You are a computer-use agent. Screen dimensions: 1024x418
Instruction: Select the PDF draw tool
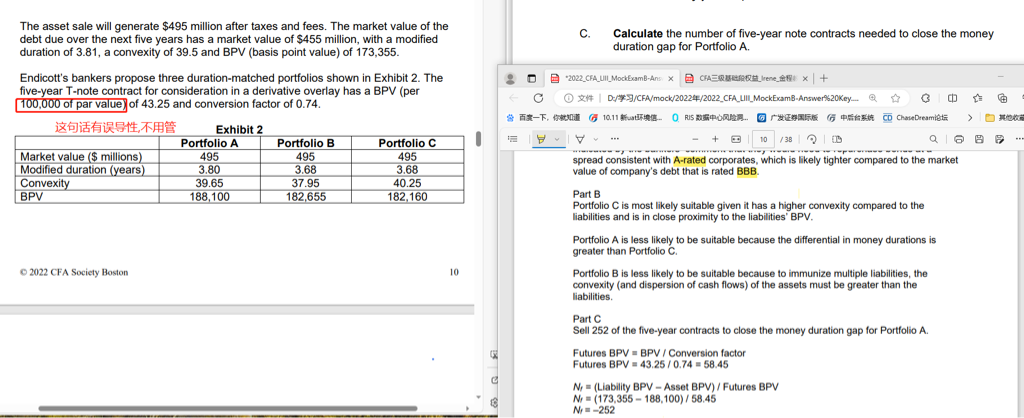pos(579,139)
